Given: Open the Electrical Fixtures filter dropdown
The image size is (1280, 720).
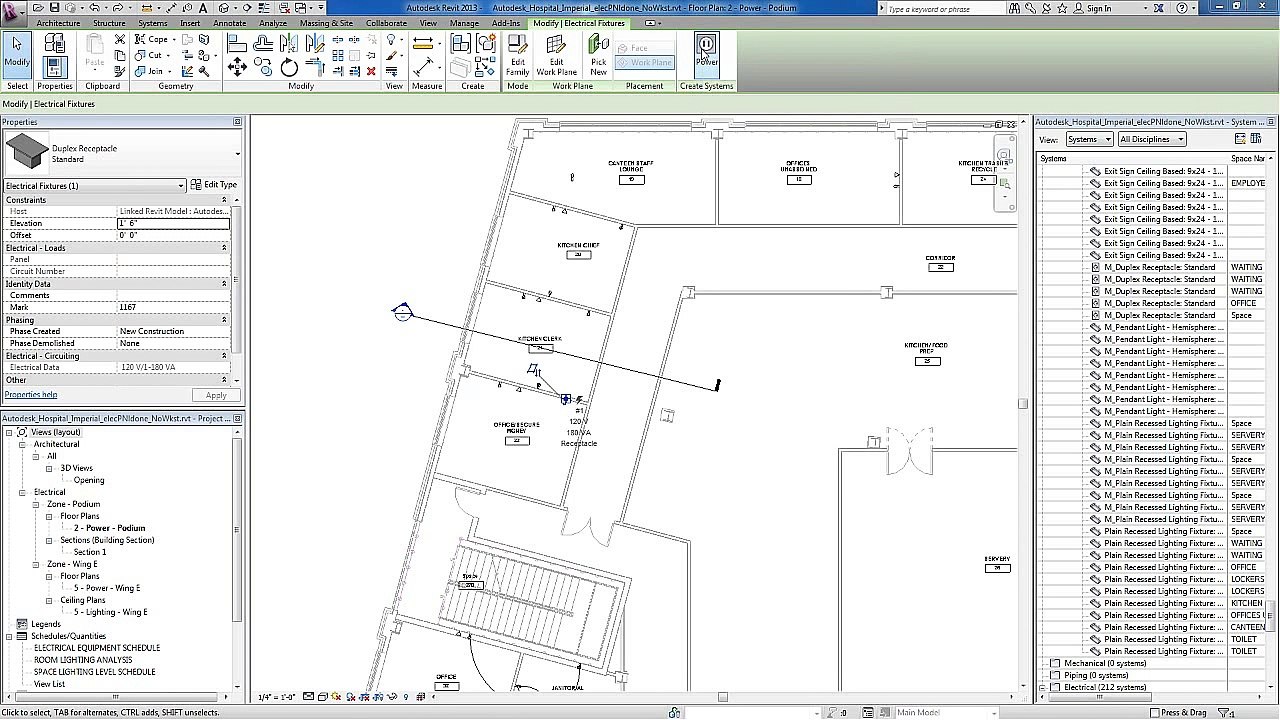Looking at the screenshot, I should [x=95, y=186].
